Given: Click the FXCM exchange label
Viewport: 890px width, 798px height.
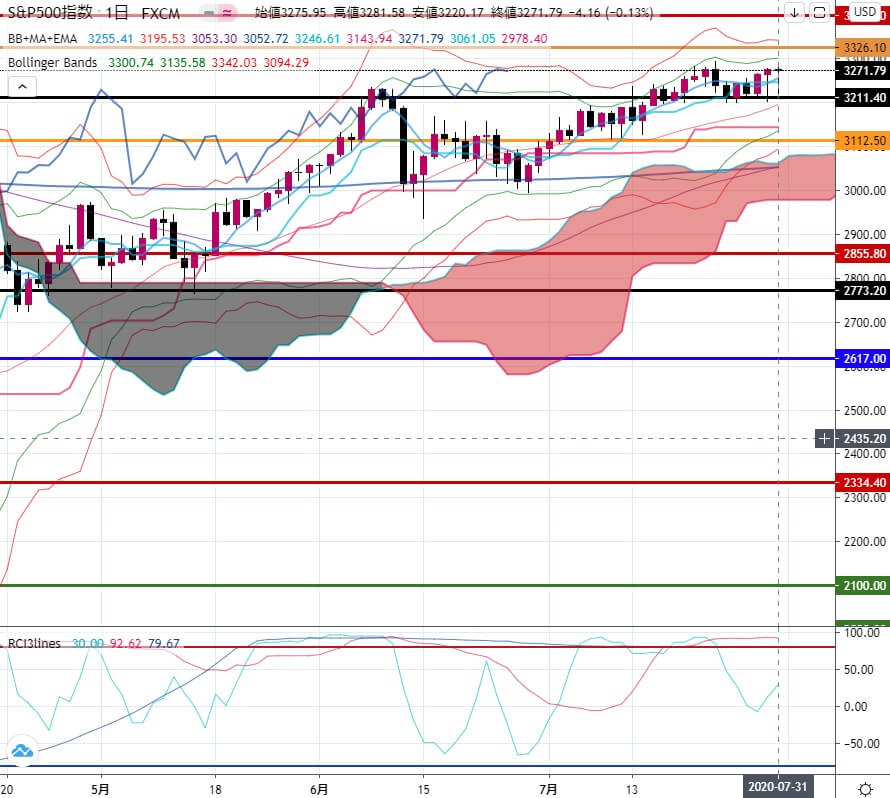Looking at the screenshot, I should [x=160, y=13].
